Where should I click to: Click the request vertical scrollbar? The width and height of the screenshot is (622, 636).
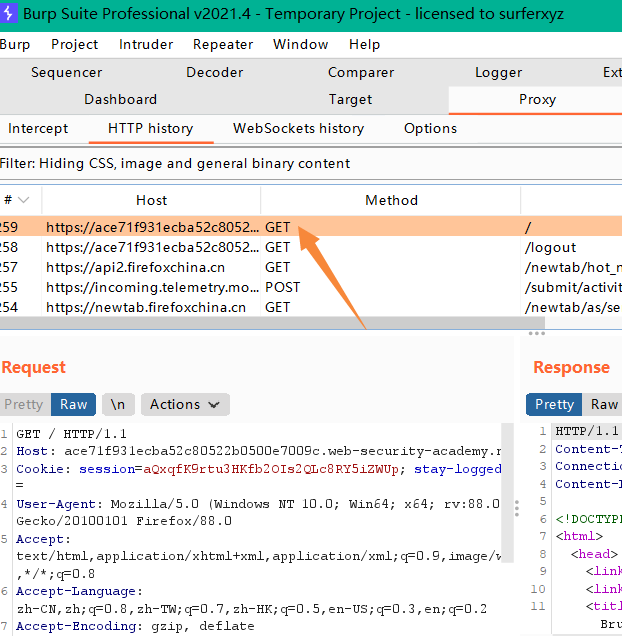pyautogui.click(x=508, y=493)
